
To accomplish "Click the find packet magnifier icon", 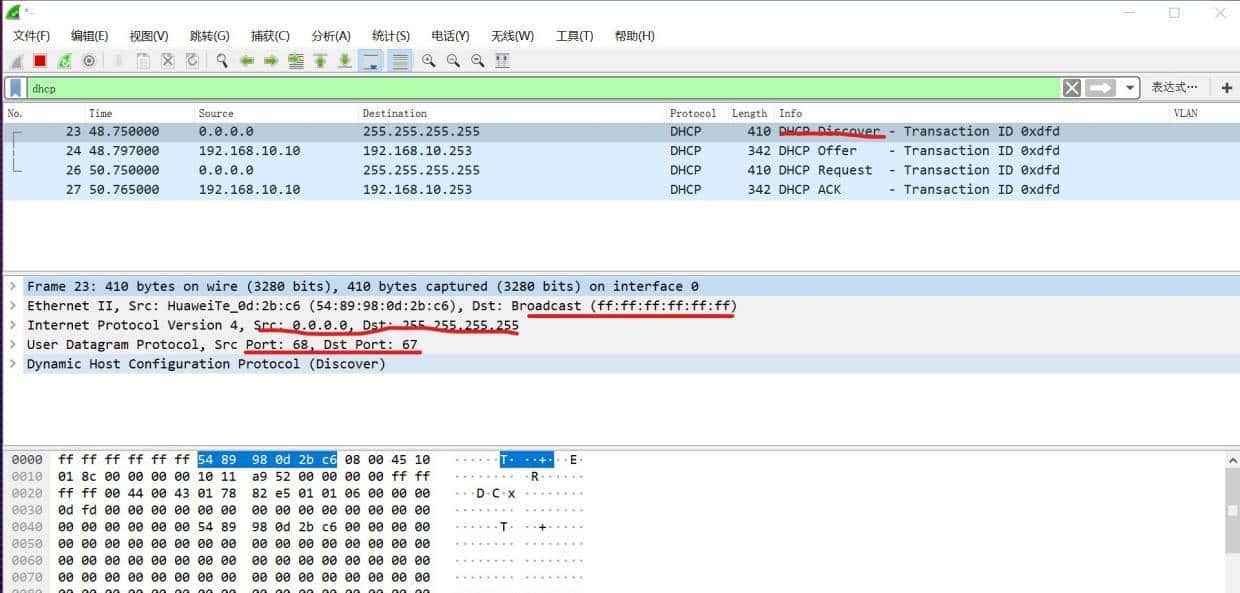I will tap(221, 60).
